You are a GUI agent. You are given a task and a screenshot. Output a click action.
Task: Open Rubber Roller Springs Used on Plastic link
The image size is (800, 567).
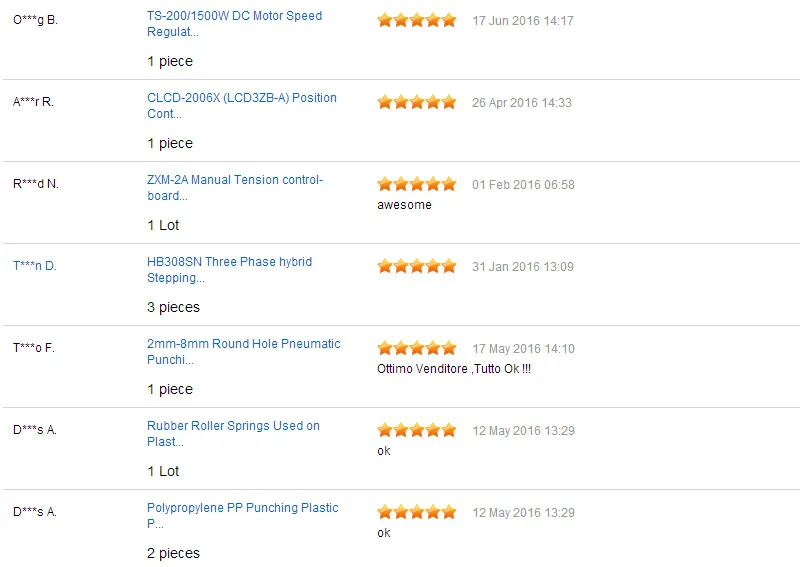point(233,433)
